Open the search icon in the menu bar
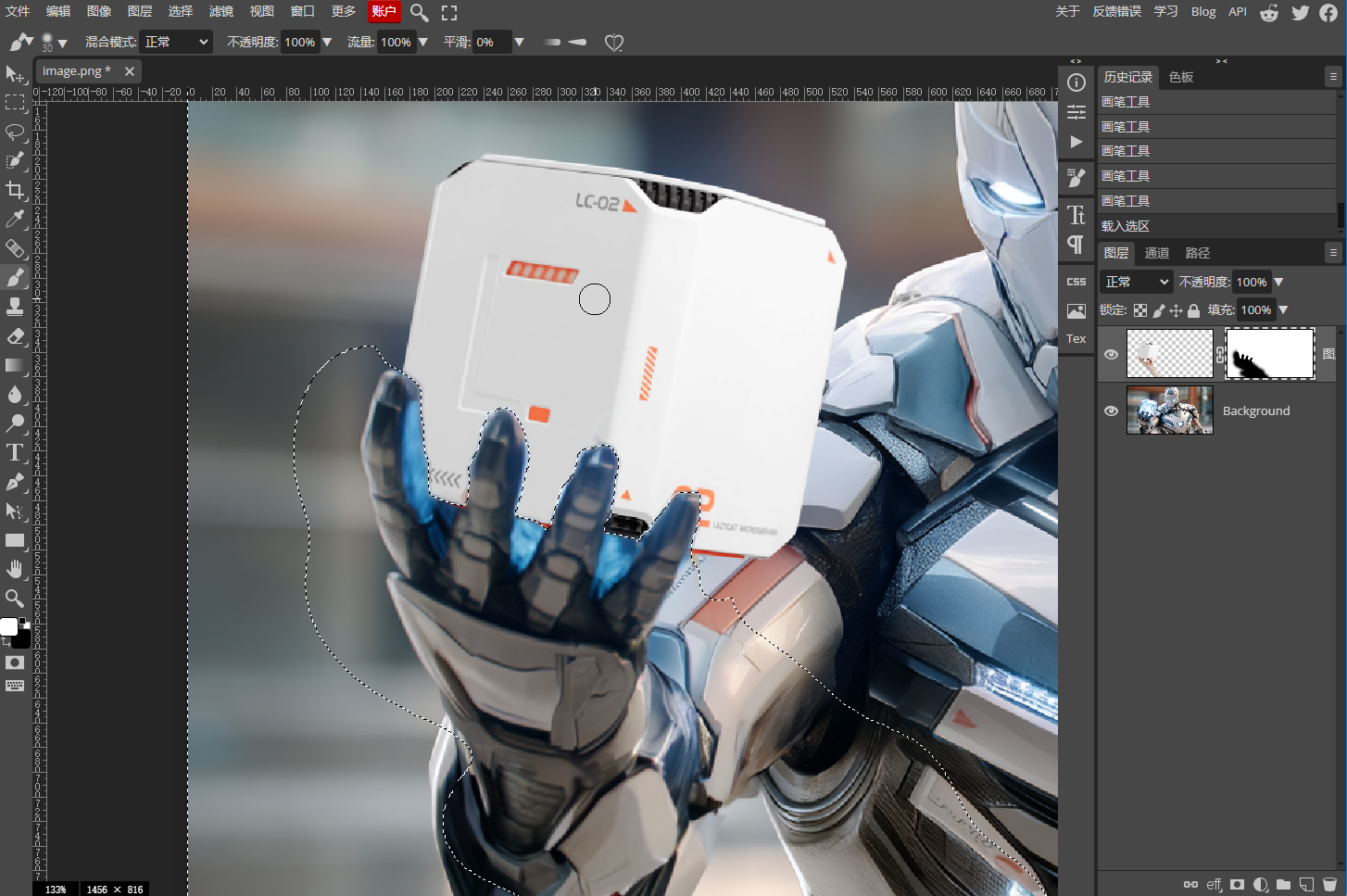Viewport: 1347px width, 896px height. tap(419, 12)
